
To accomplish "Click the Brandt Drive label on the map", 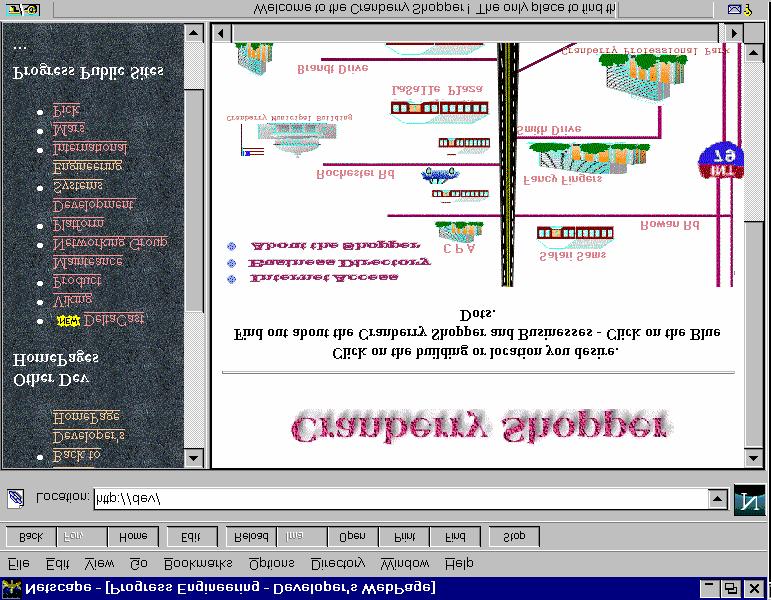I will click(x=333, y=68).
